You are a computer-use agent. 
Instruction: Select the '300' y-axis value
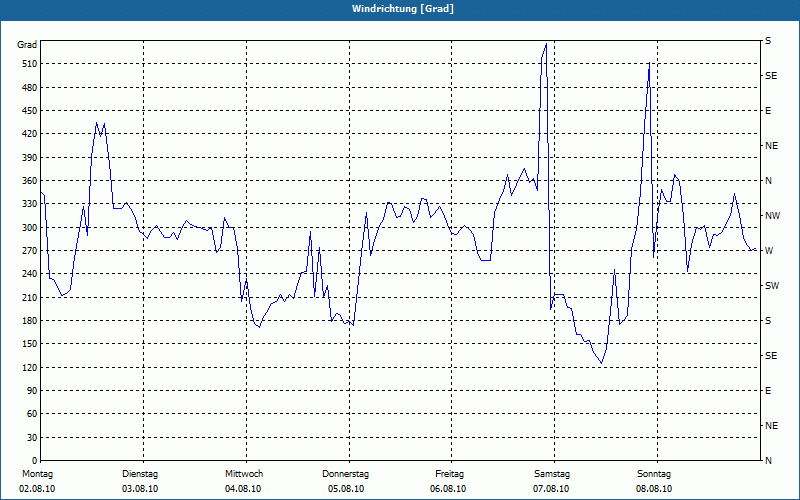click(x=30, y=228)
